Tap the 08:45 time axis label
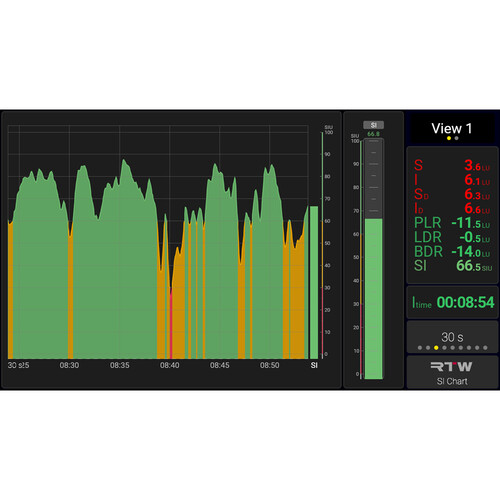This screenshot has height=500, width=500. pyautogui.click(x=220, y=365)
